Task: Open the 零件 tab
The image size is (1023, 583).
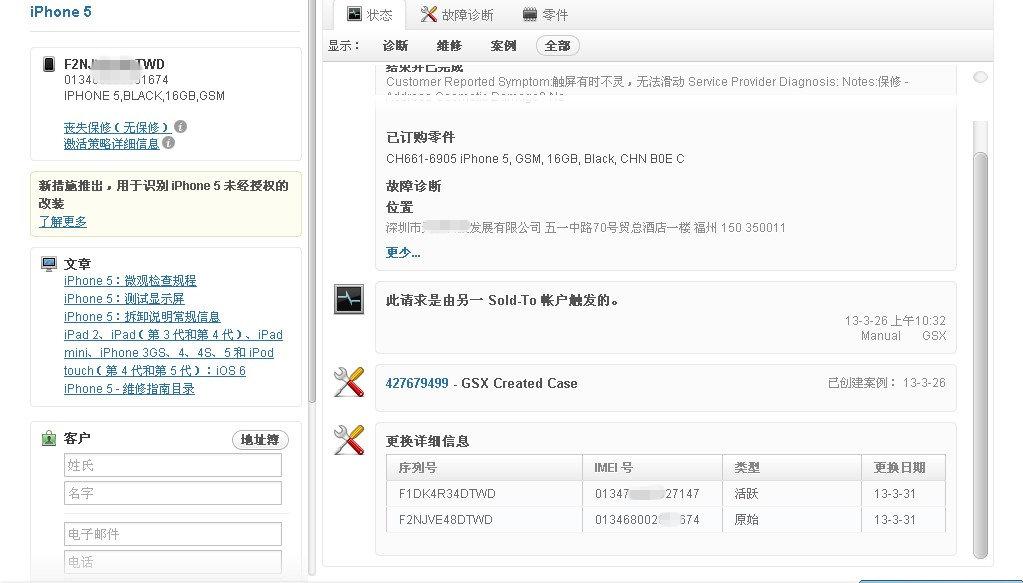Action: (x=545, y=14)
